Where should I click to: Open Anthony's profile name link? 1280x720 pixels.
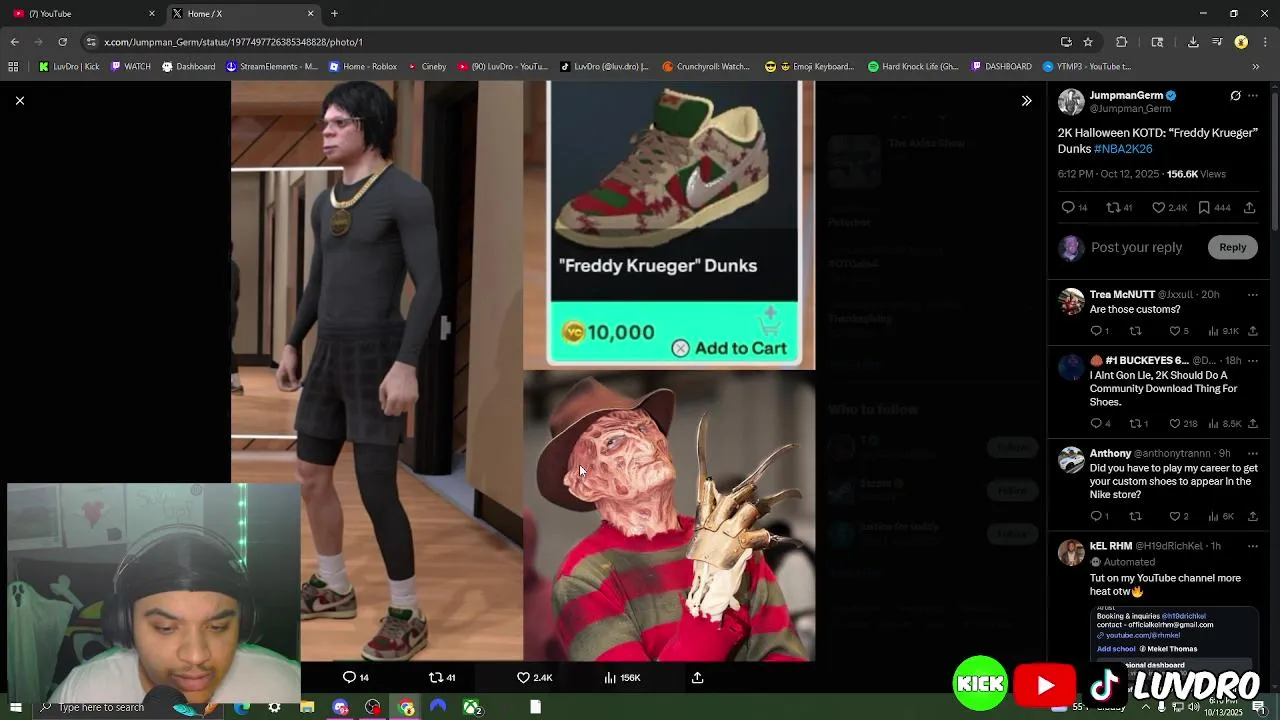tap(1110, 453)
